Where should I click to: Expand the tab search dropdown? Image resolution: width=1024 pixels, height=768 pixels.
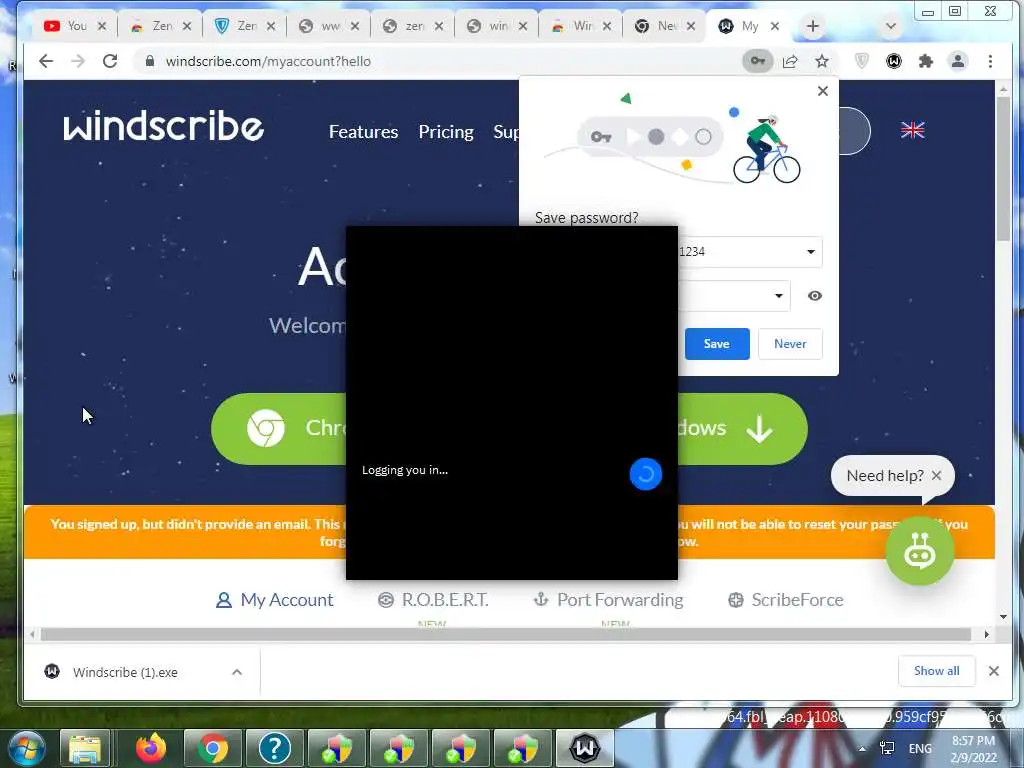(x=890, y=26)
